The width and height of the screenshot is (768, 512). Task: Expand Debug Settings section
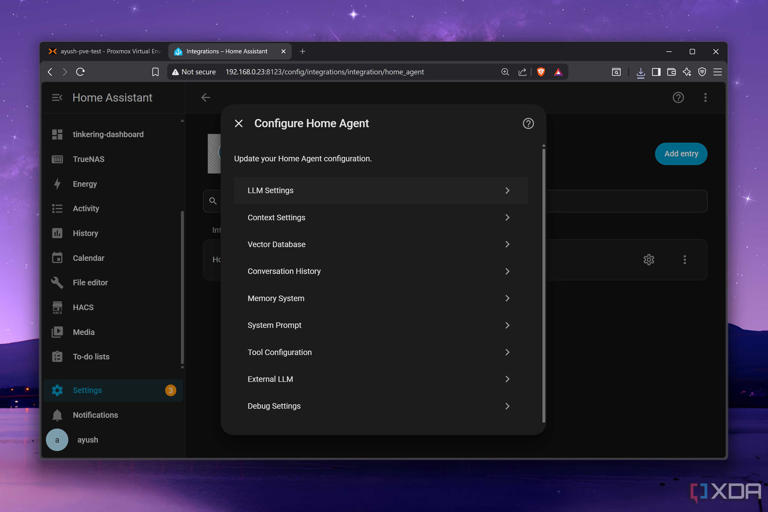[381, 406]
